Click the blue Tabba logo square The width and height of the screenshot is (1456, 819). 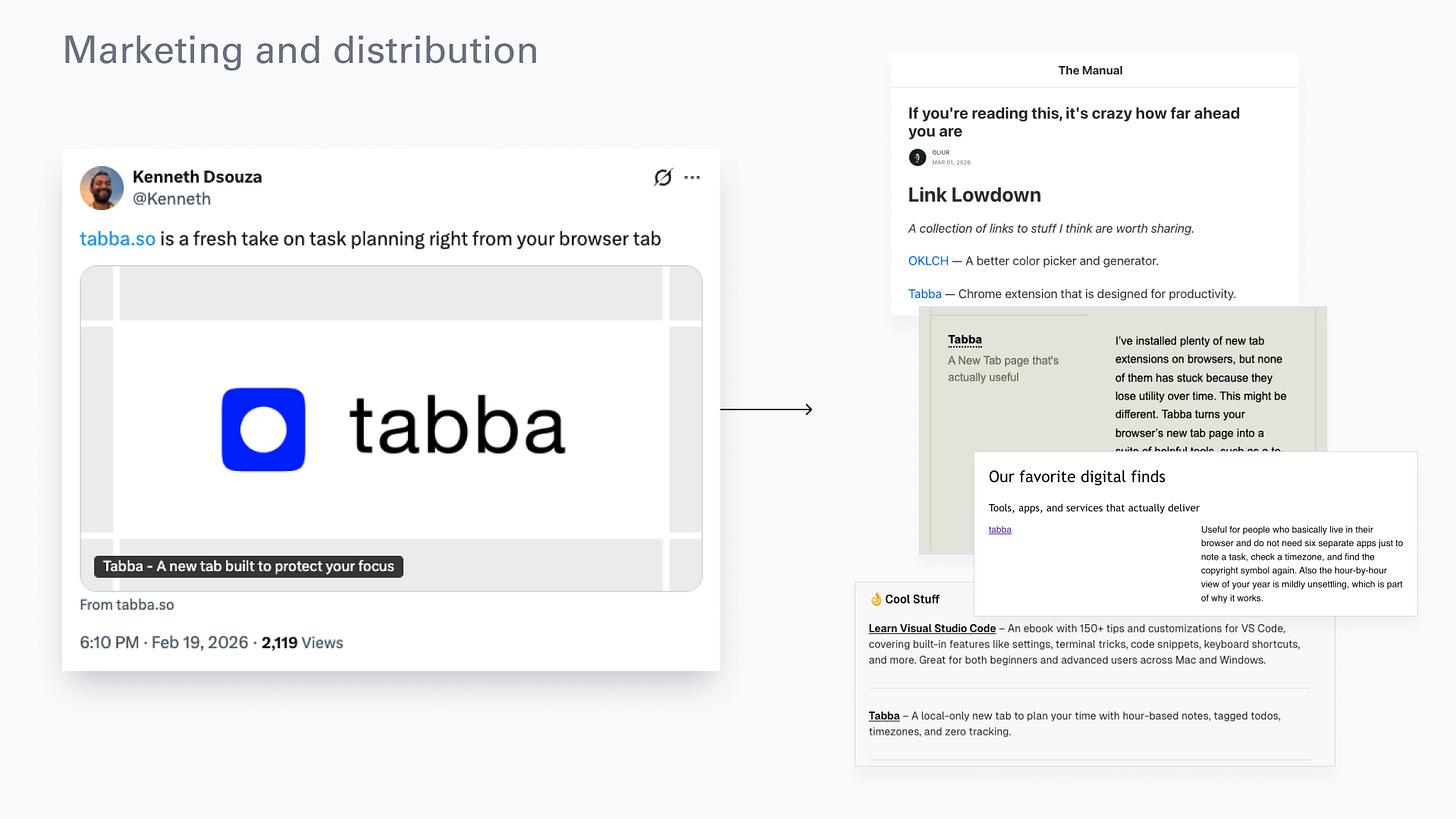263,429
